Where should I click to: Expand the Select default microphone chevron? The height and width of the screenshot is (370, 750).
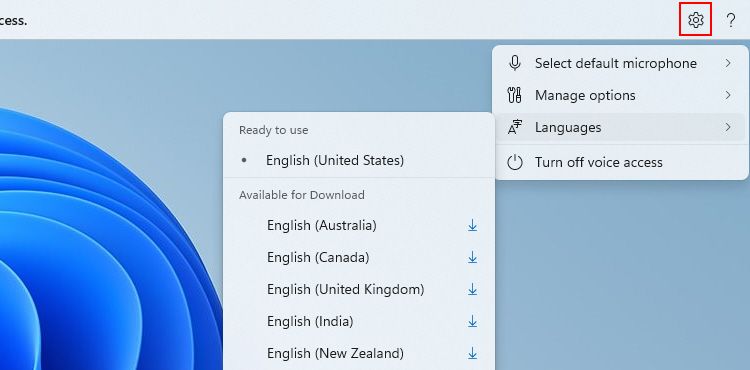coord(728,63)
